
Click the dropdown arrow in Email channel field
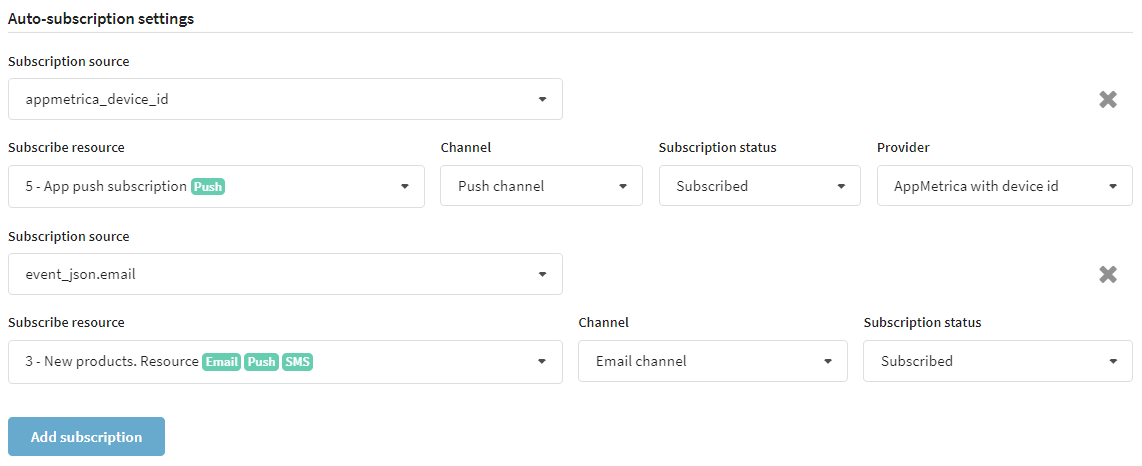pos(828,361)
